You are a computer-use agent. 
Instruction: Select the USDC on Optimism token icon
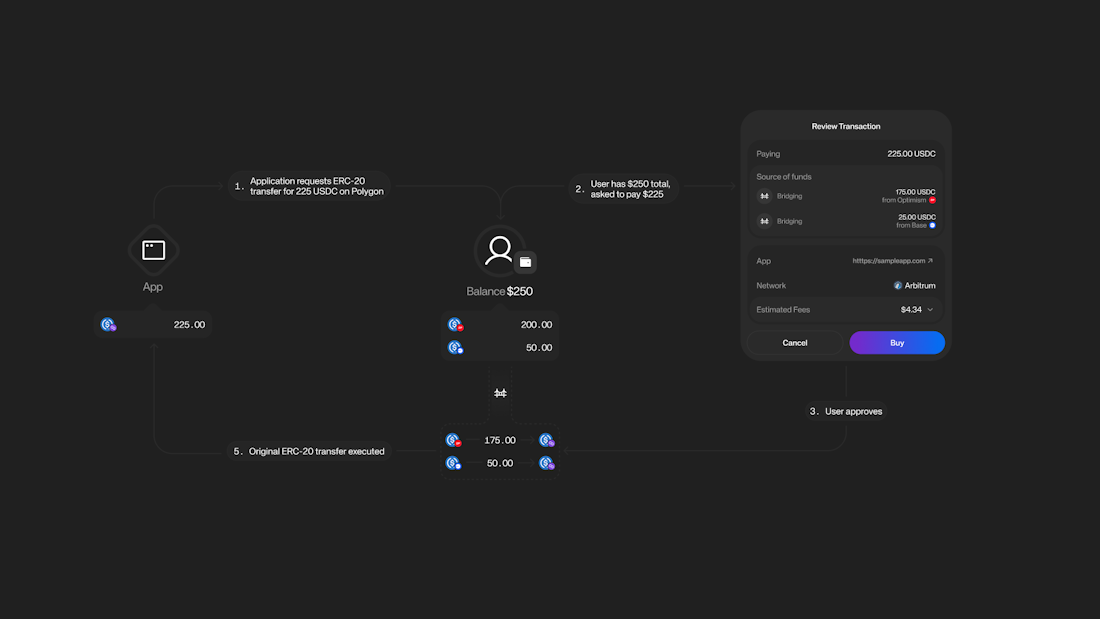point(456,324)
